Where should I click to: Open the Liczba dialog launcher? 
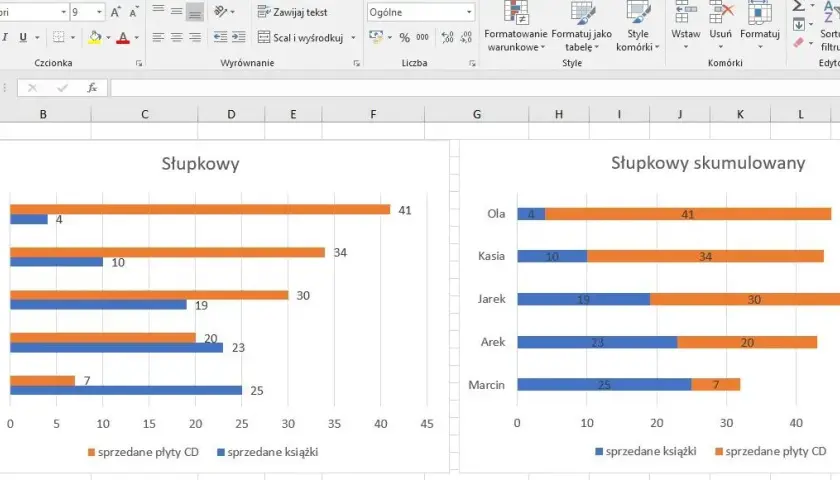[x=472, y=63]
